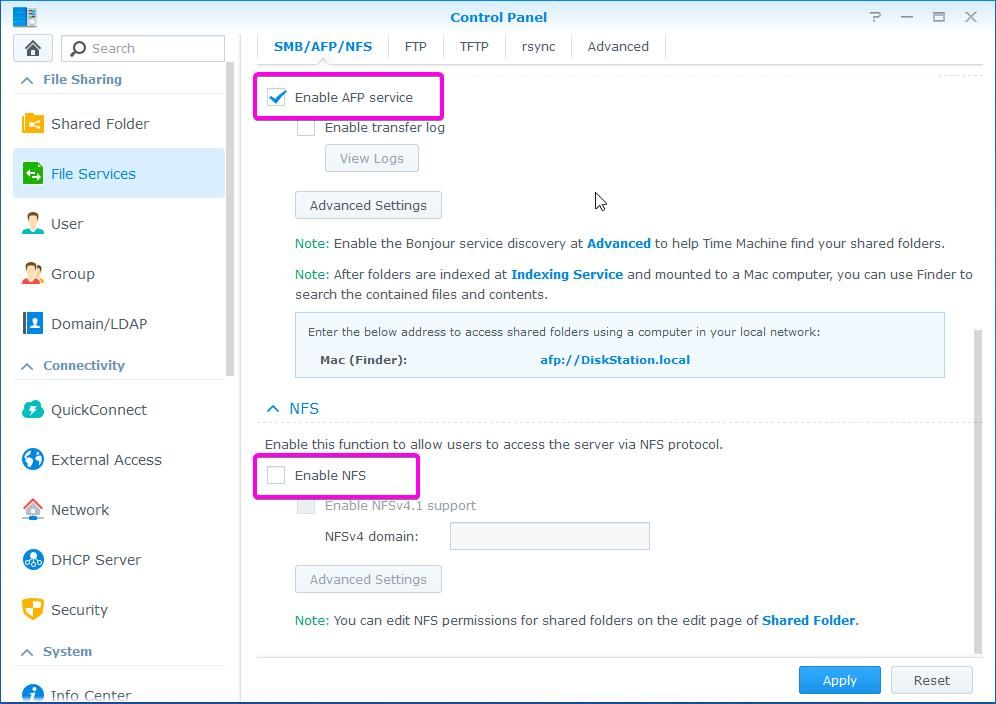Open the Indexing Service link

click(x=567, y=274)
